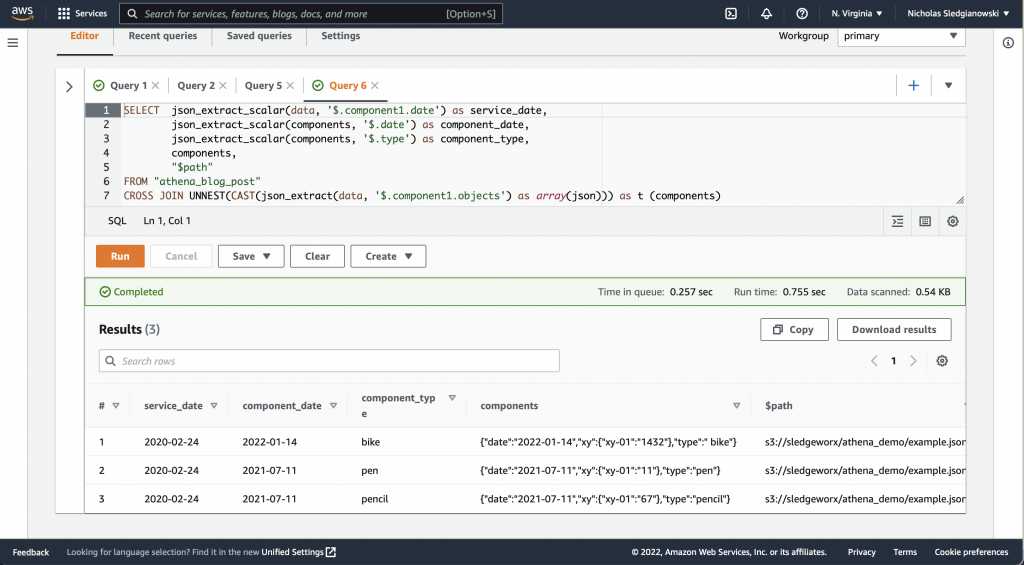The image size is (1024, 565).
Task: Open the Save dropdown button
Action: point(251,256)
